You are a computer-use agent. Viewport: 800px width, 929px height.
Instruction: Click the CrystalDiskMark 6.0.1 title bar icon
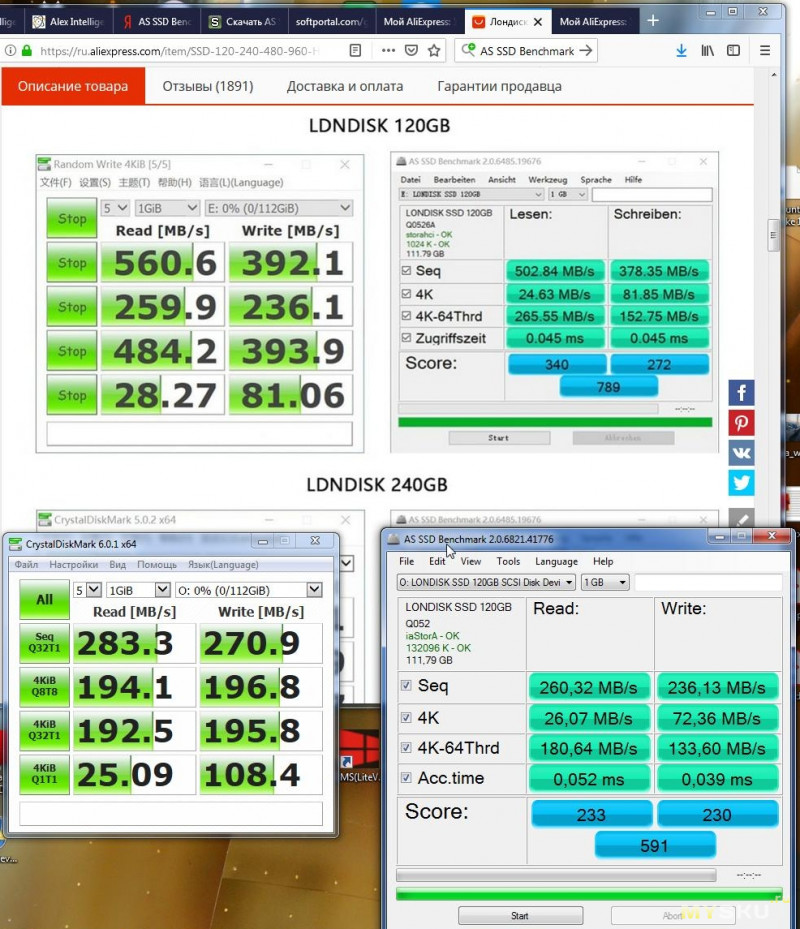pyautogui.click(x=15, y=543)
